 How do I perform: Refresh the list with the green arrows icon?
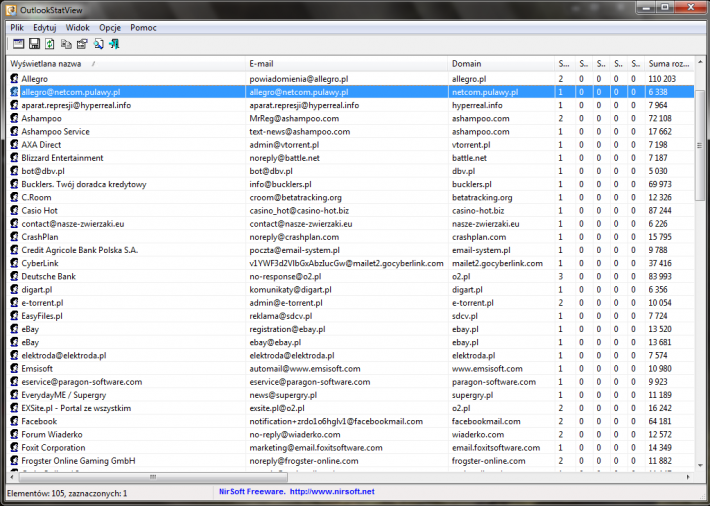(x=50, y=44)
